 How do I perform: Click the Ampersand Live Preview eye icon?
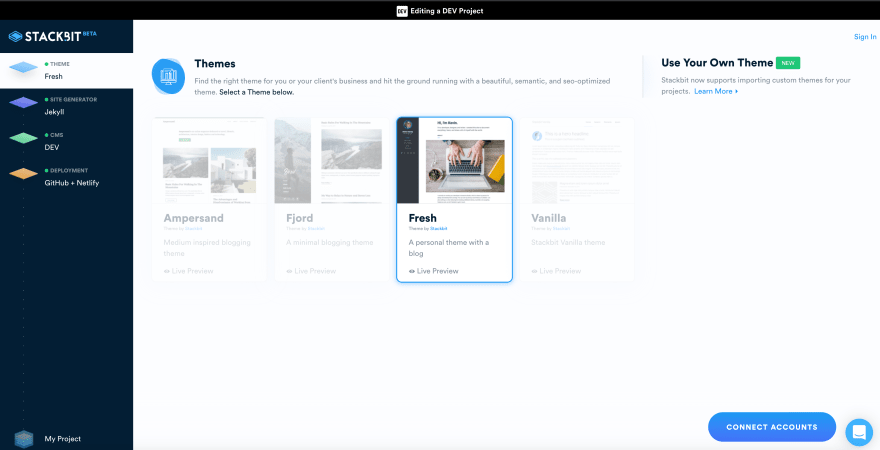click(x=167, y=271)
